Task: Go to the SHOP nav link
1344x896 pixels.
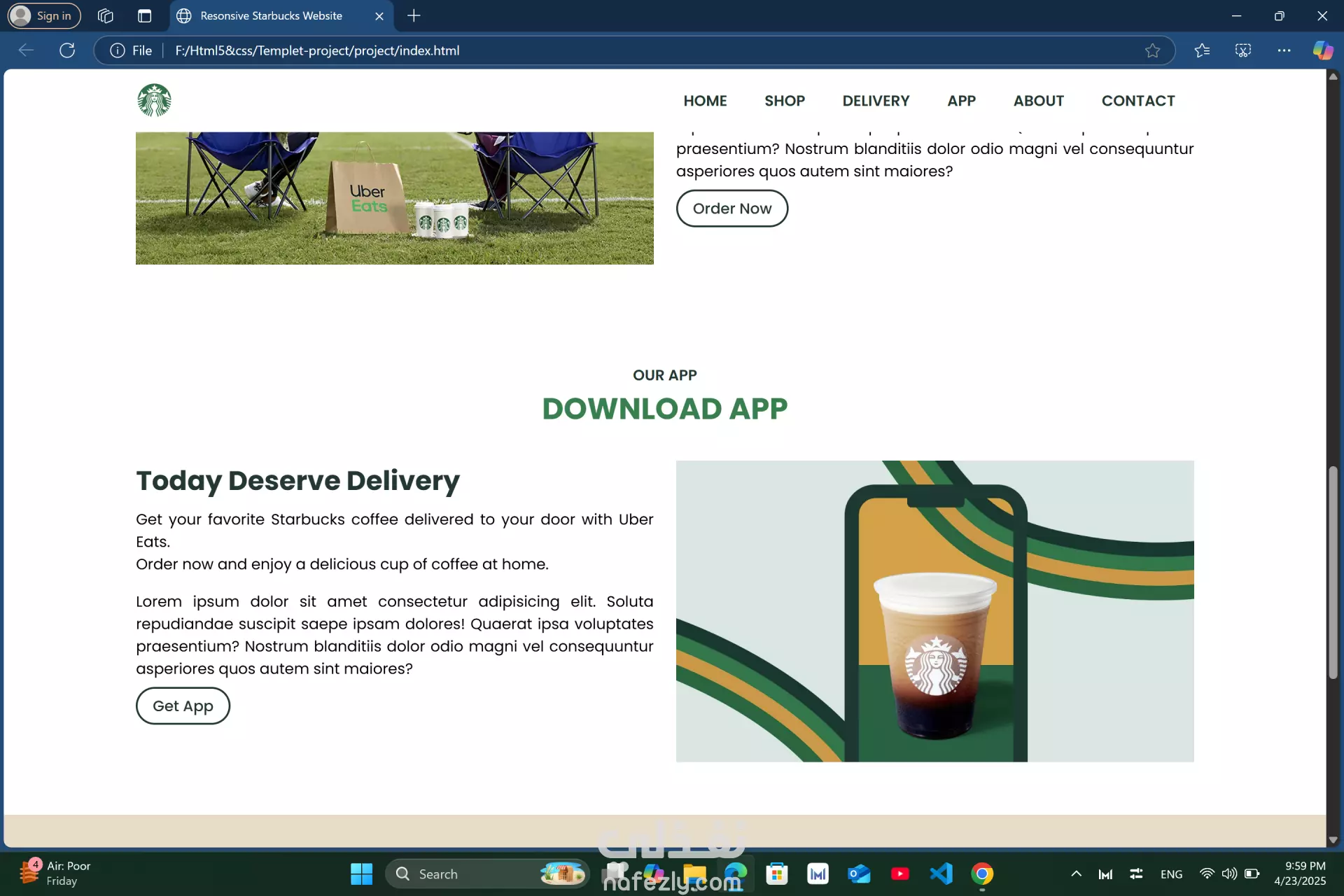Action: point(785,101)
